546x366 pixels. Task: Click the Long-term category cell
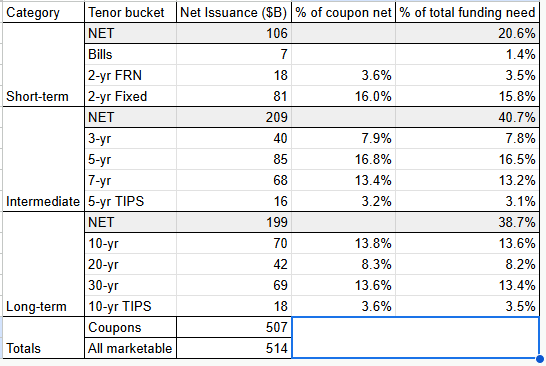coord(43,264)
